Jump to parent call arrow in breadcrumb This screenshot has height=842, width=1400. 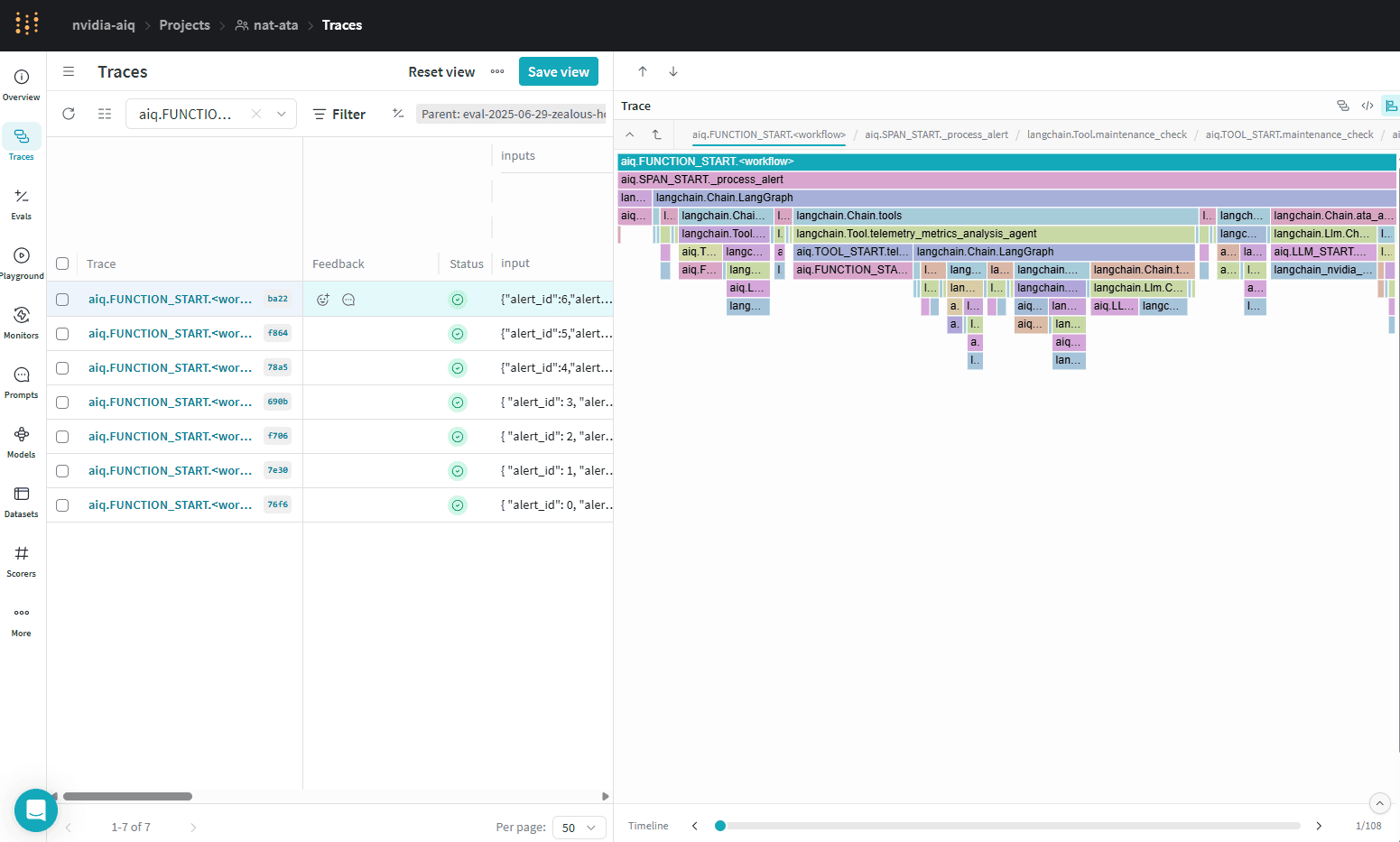(x=657, y=134)
